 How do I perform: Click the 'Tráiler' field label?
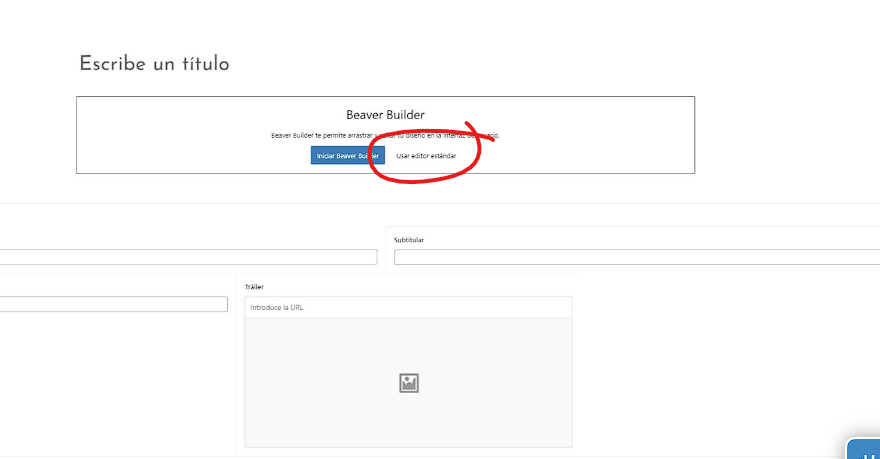254,287
